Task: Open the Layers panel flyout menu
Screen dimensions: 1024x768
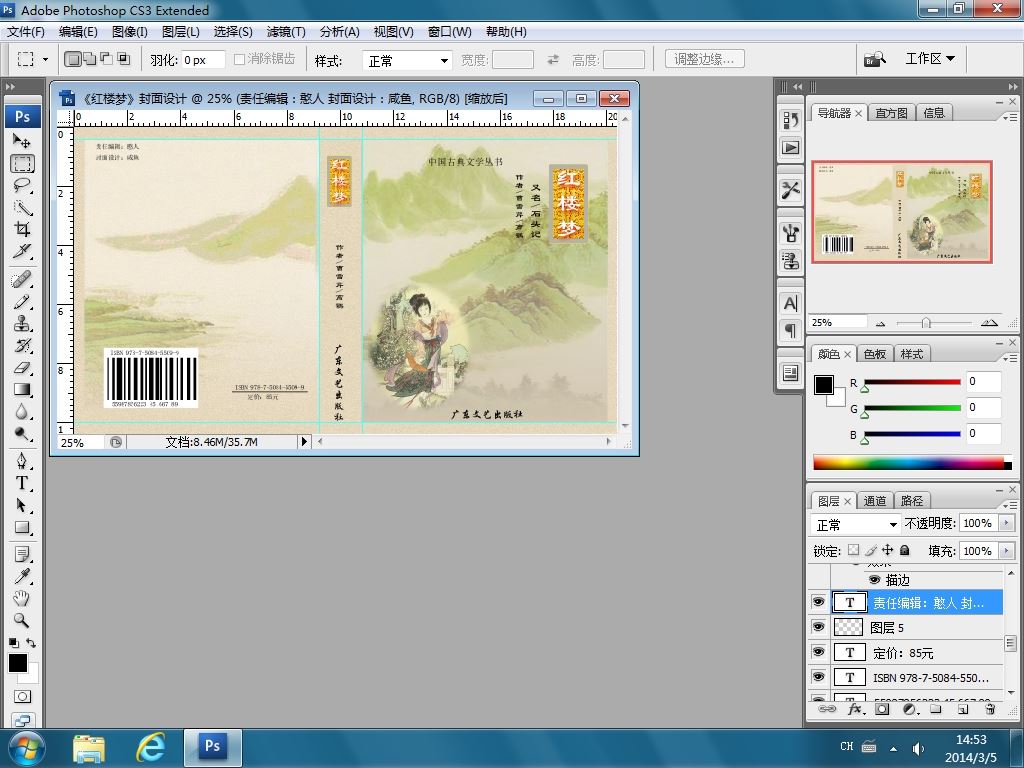Action: [1010, 505]
